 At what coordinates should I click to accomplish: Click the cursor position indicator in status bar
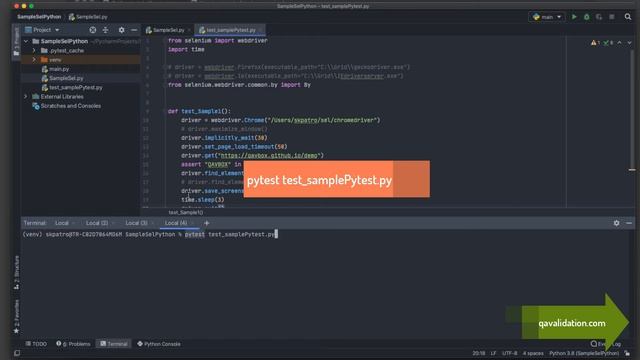479,353
